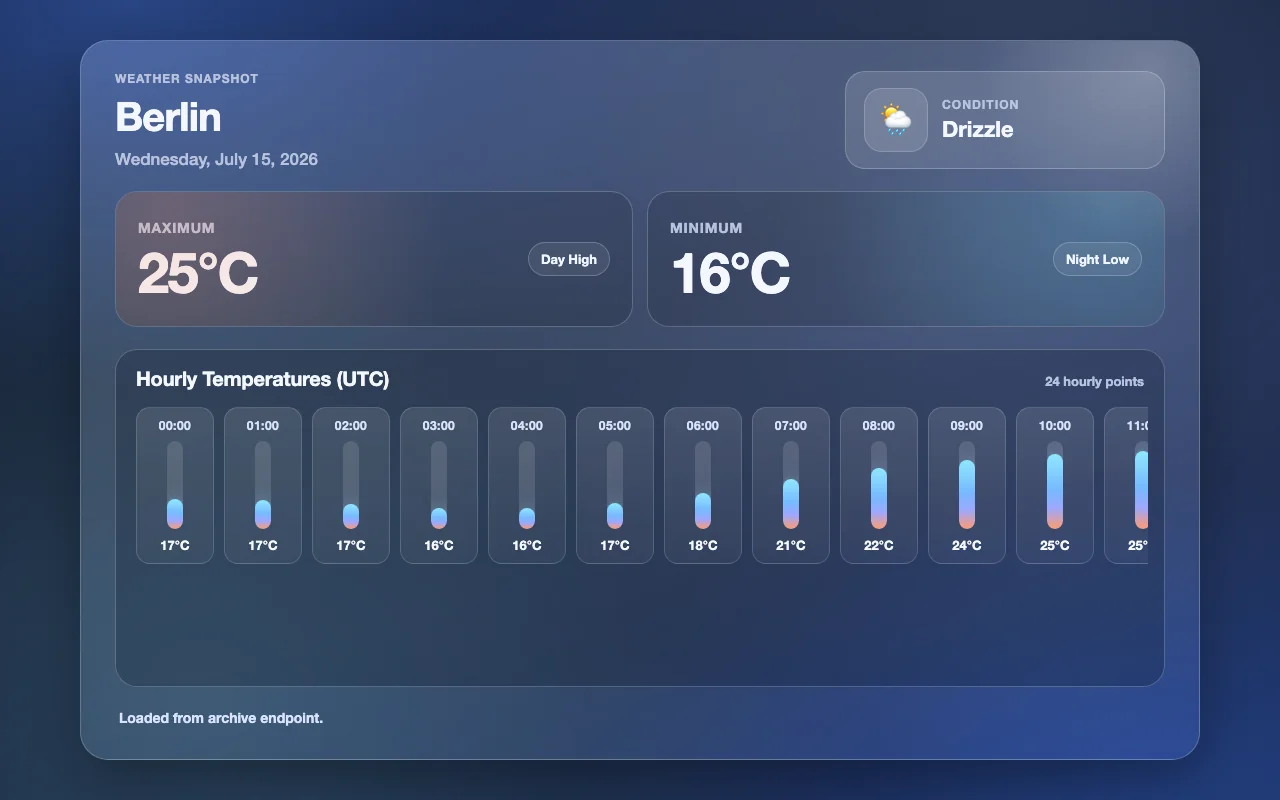This screenshot has width=1280, height=800.
Task: Click the 24 hourly points text
Action: 1094,382
